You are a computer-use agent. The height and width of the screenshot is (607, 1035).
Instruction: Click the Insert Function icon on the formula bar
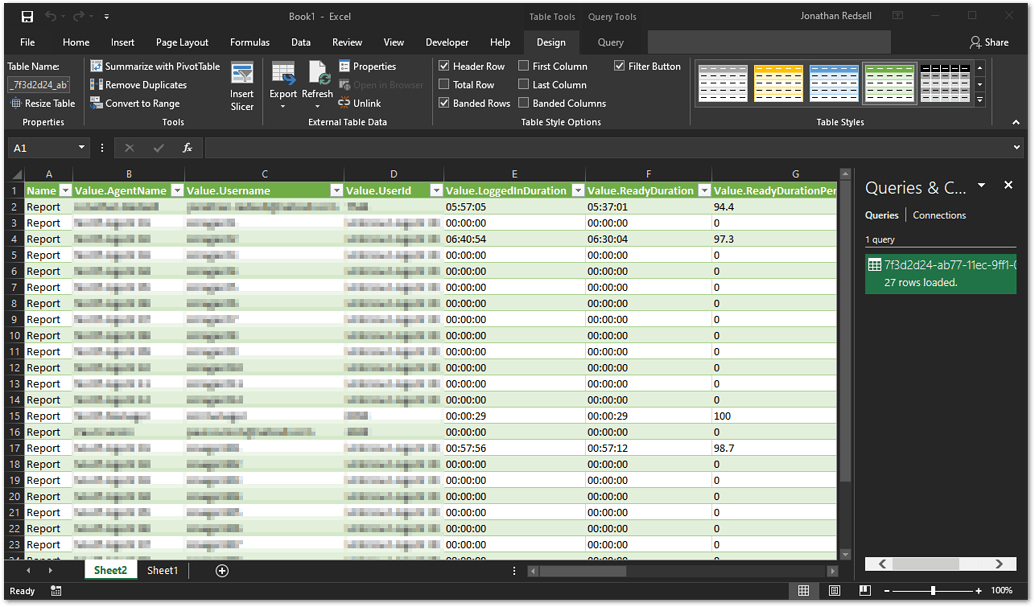186,147
